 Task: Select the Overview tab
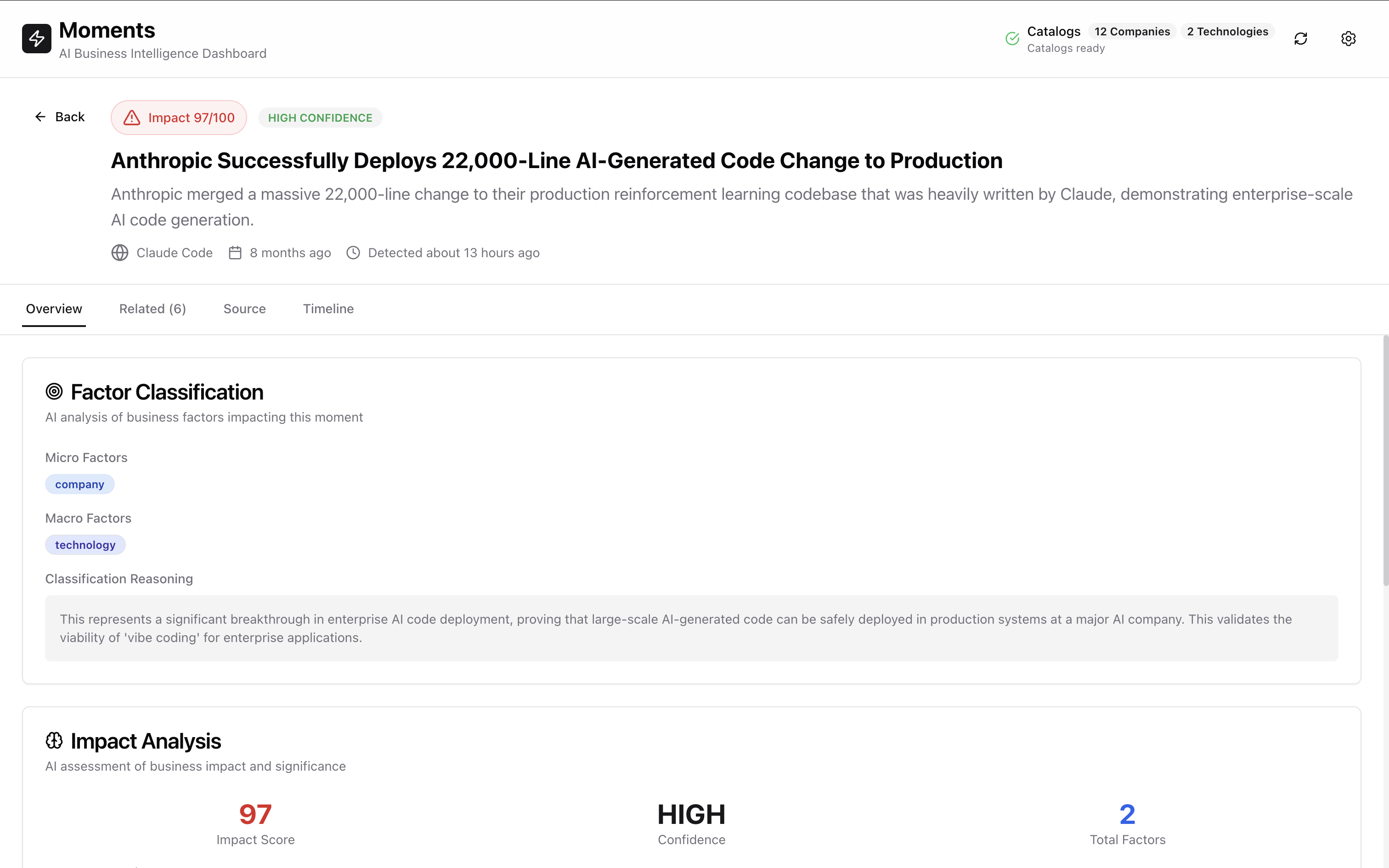tap(54, 309)
